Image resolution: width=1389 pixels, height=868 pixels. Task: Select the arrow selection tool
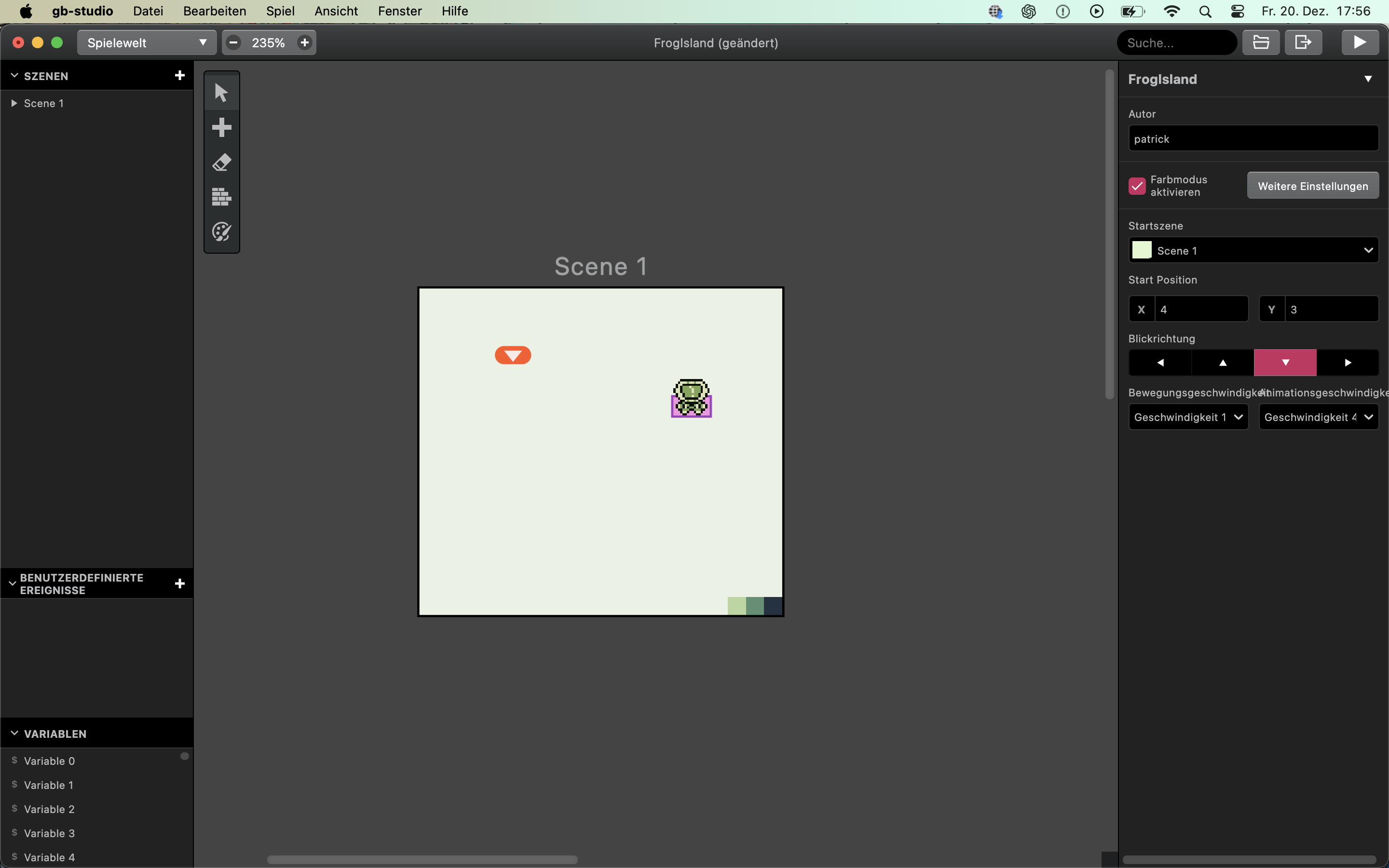click(x=221, y=93)
